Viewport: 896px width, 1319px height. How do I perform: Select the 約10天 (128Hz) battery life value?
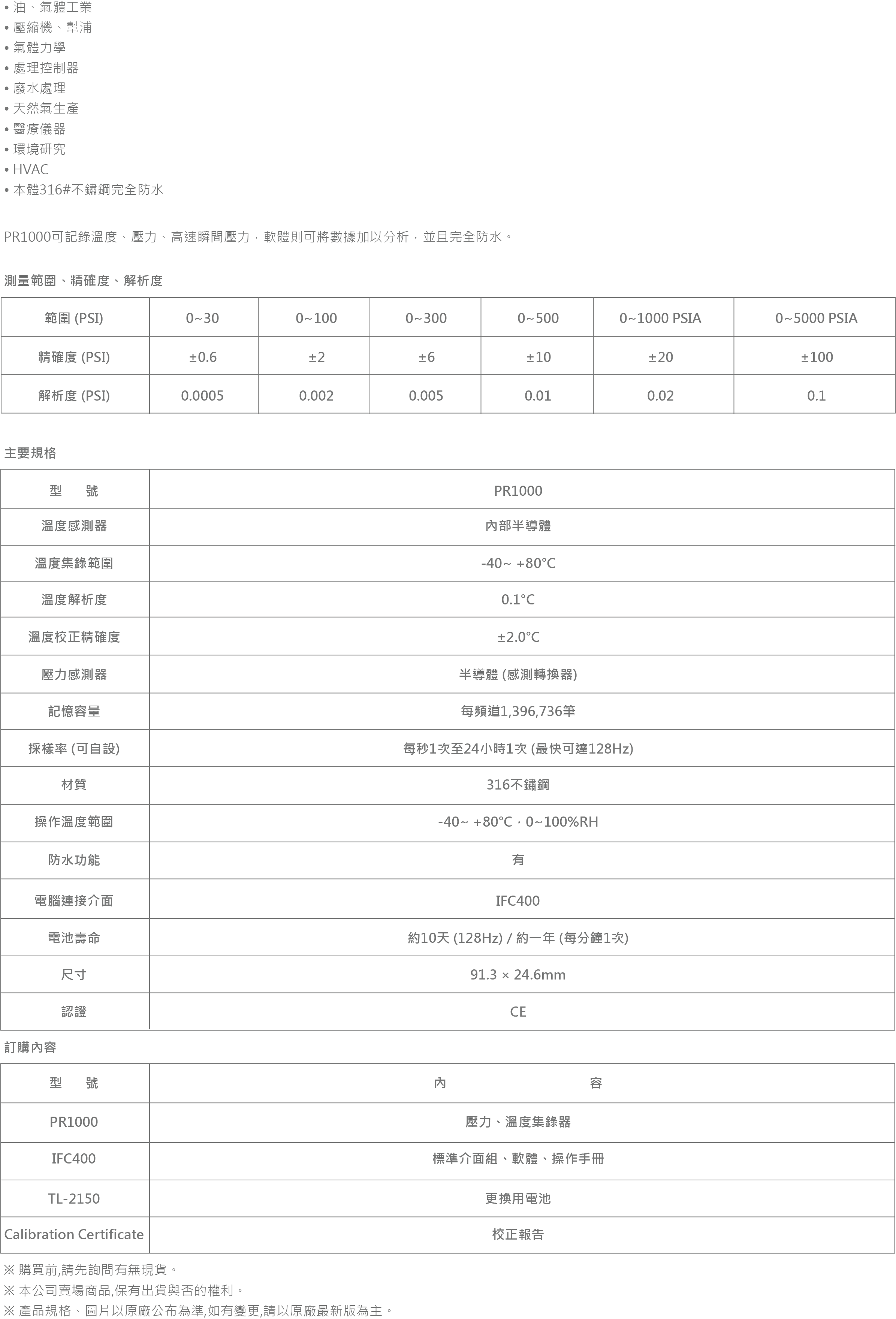518,938
